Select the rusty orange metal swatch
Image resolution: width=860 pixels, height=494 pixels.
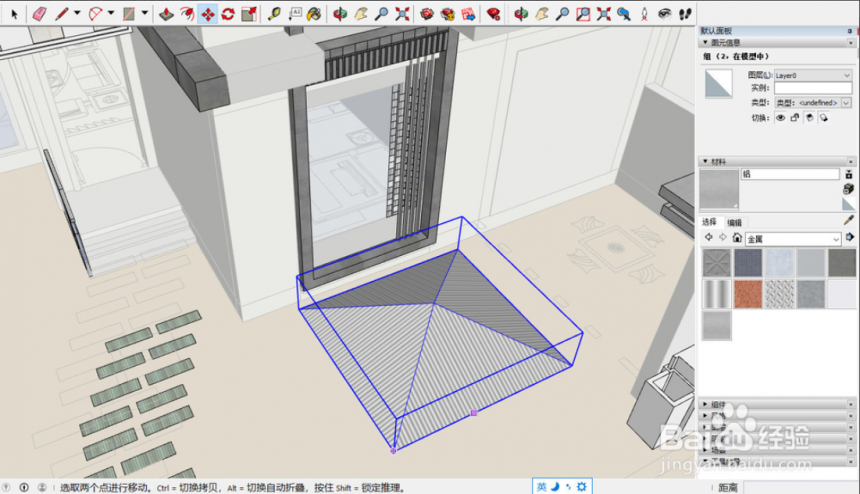[x=748, y=294]
